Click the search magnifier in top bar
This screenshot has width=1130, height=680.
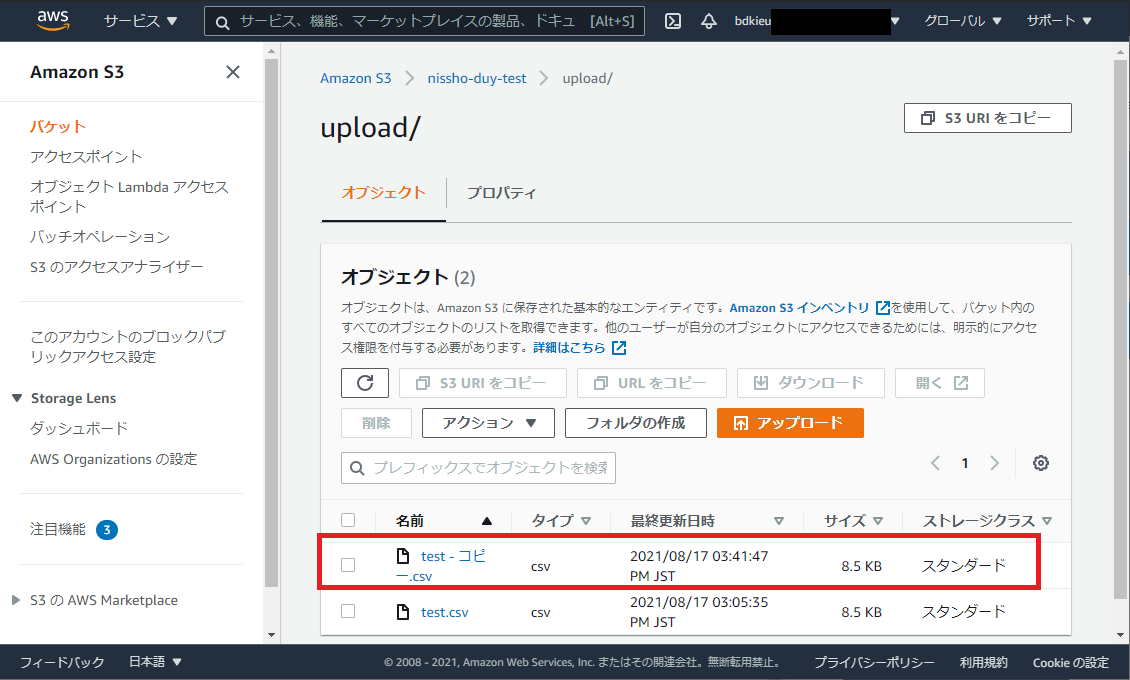click(x=223, y=22)
